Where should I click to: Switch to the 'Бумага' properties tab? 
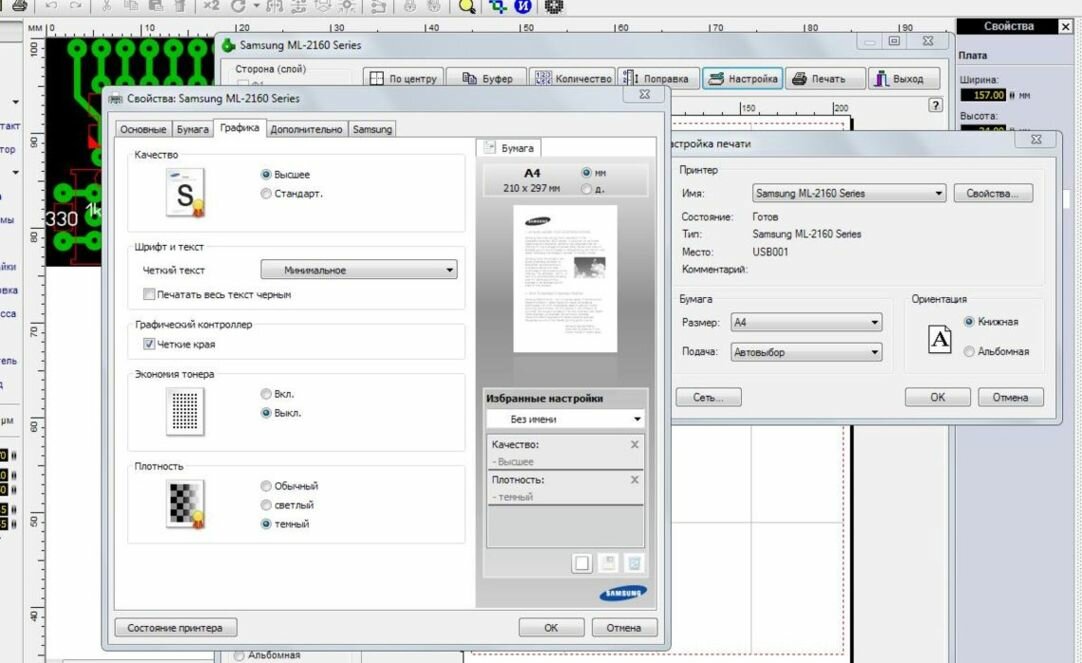point(192,129)
